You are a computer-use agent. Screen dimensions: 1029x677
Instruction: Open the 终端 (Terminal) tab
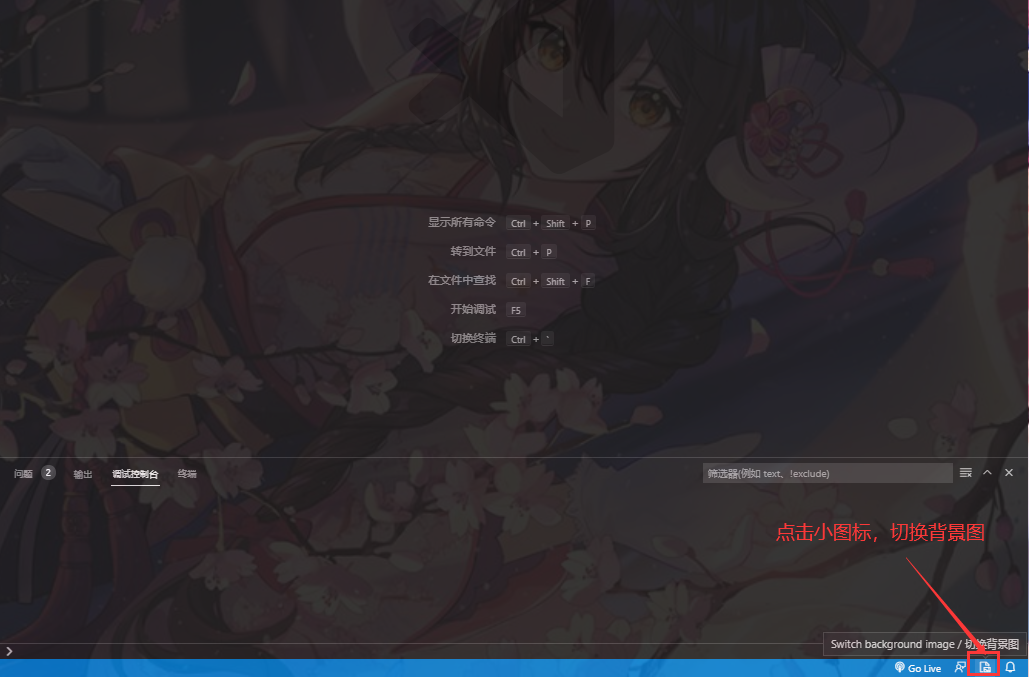[187, 474]
